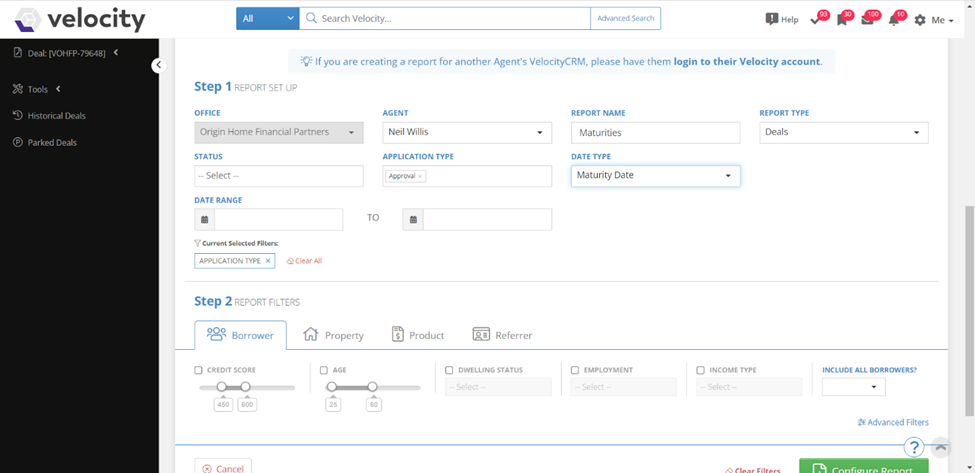Switch to the Product tab

pyautogui.click(x=418, y=335)
